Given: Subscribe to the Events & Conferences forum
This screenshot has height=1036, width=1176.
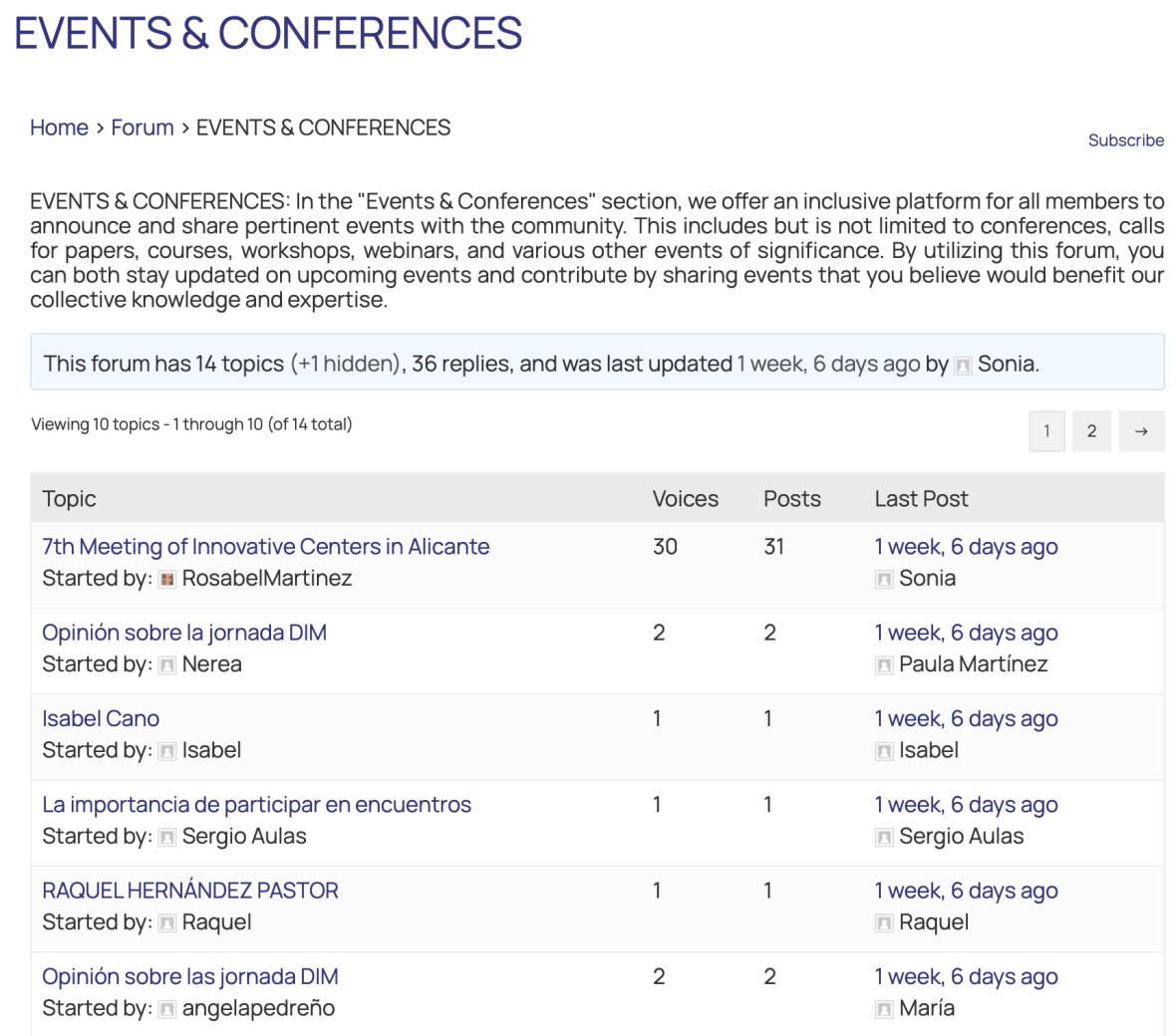Looking at the screenshot, I should (1125, 140).
